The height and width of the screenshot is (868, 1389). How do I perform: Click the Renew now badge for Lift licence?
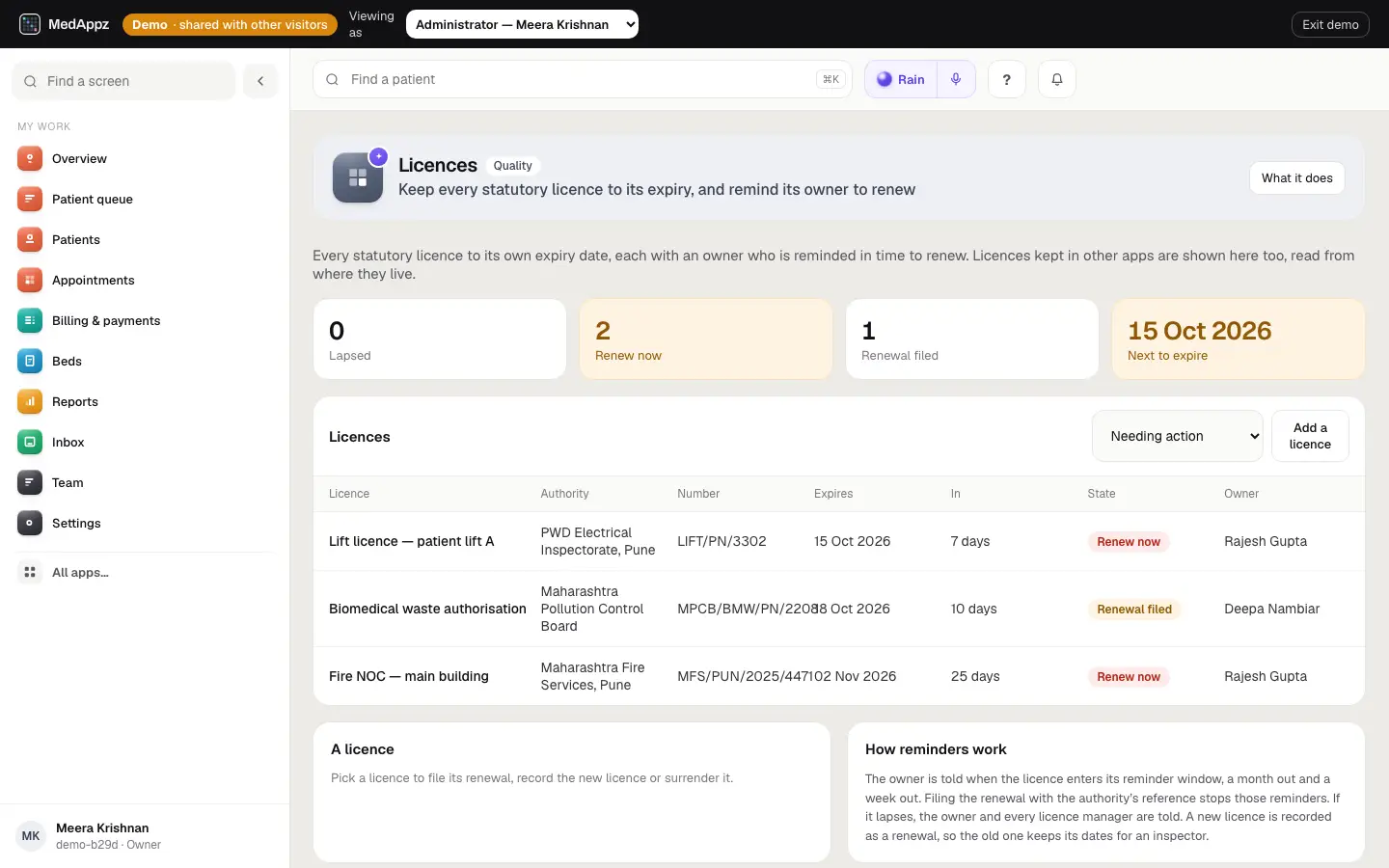(1129, 542)
